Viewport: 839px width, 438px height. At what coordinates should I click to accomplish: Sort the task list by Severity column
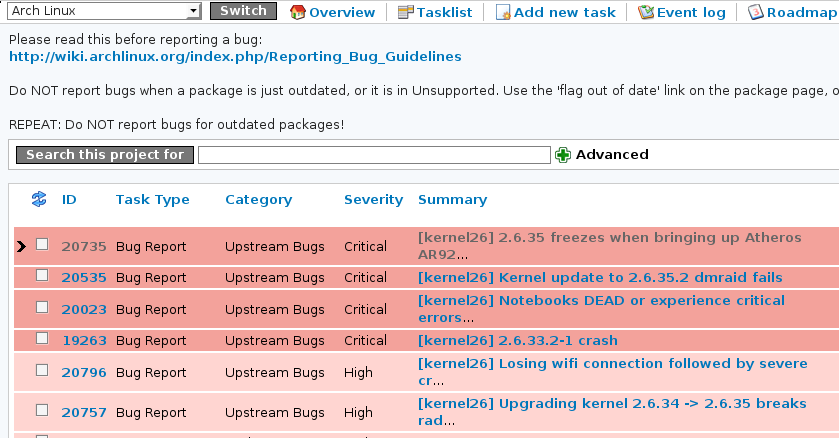373,200
